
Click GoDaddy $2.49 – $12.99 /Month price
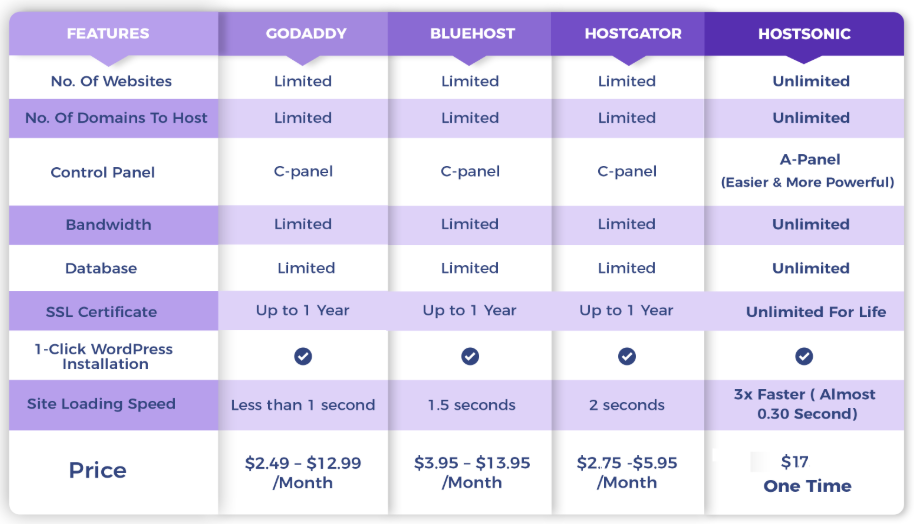coord(303,473)
